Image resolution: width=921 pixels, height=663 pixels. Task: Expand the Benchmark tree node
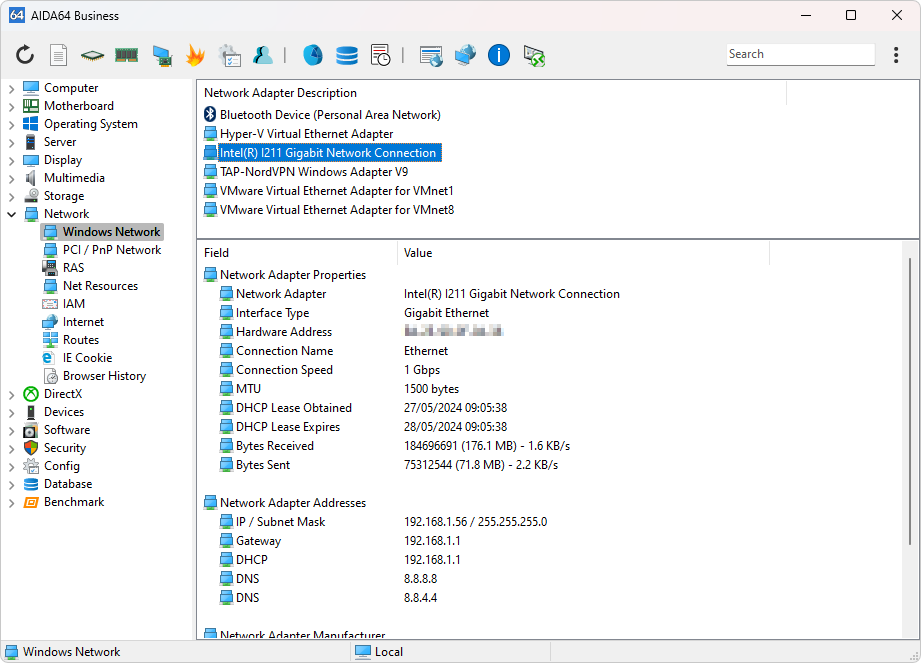pyautogui.click(x=11, y=502)
